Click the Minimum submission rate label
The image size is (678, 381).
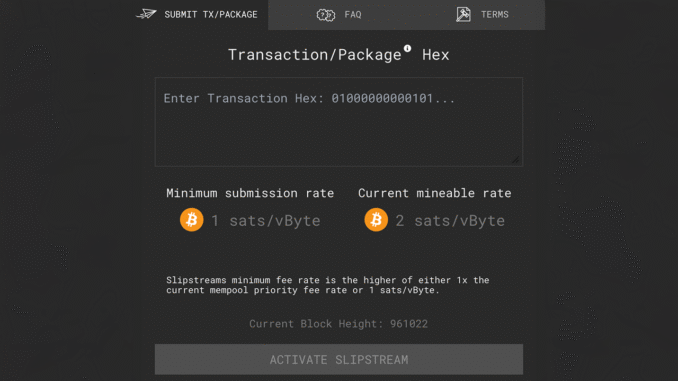tap(250, 193)
